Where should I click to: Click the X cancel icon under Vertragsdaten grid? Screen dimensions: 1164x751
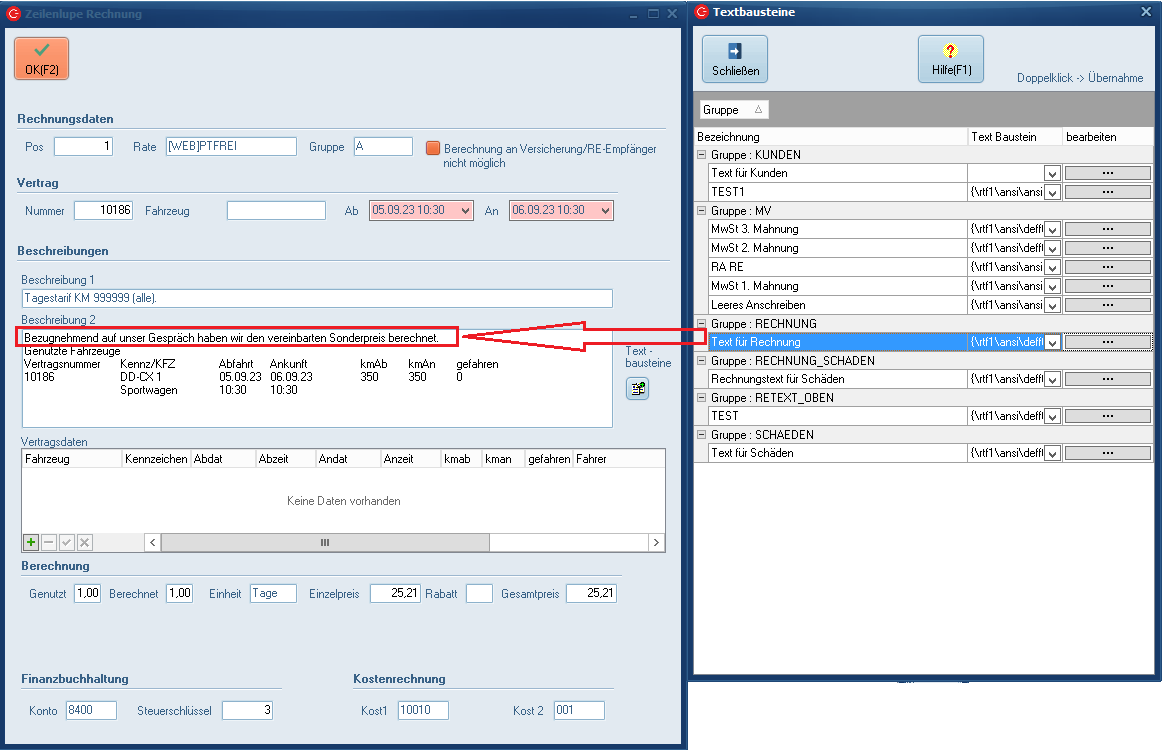click(85, 542)
